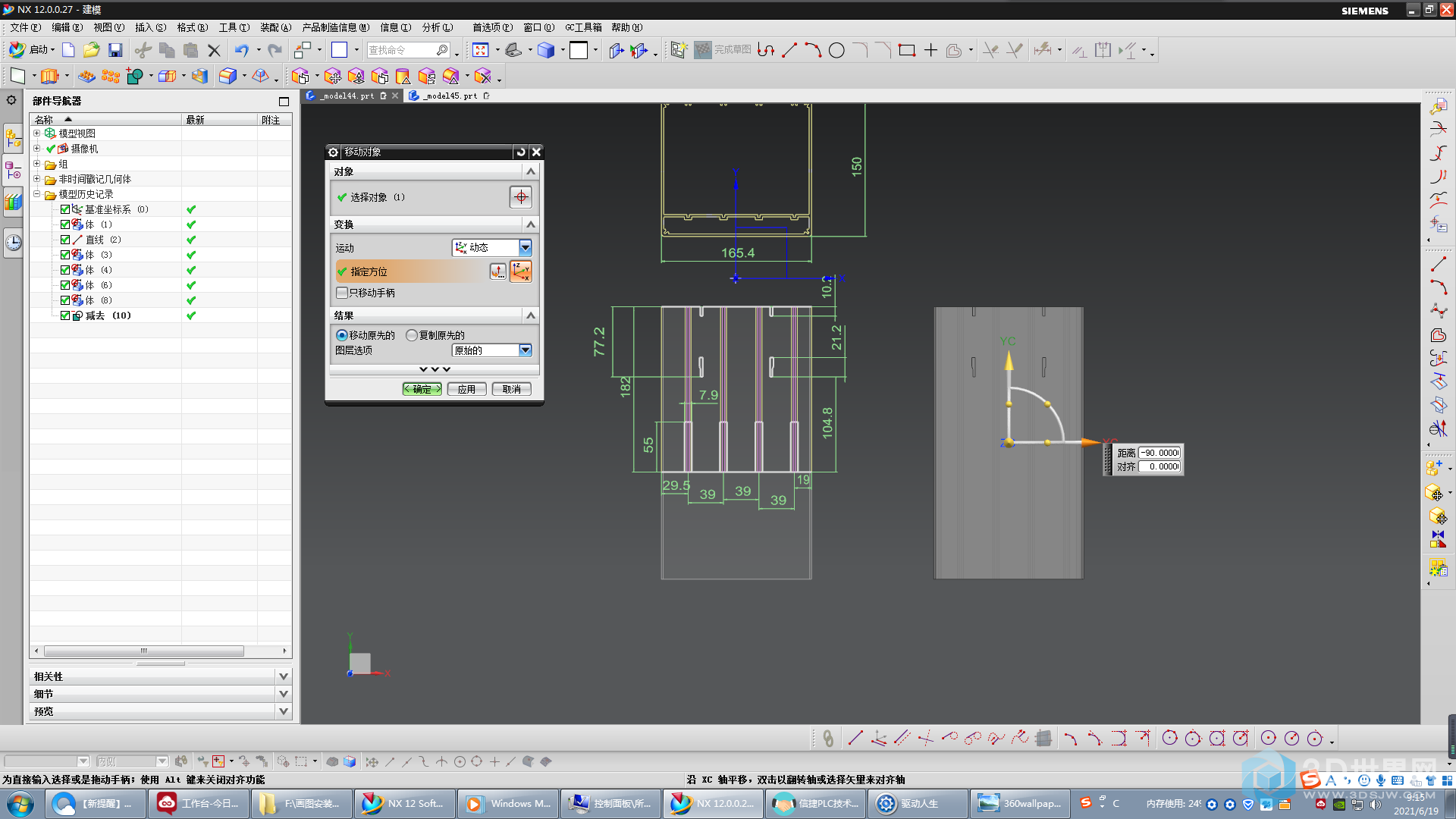Click the reset icon in 移动对象 dialog
1456x819 pixels.
(x=520, y=152)
